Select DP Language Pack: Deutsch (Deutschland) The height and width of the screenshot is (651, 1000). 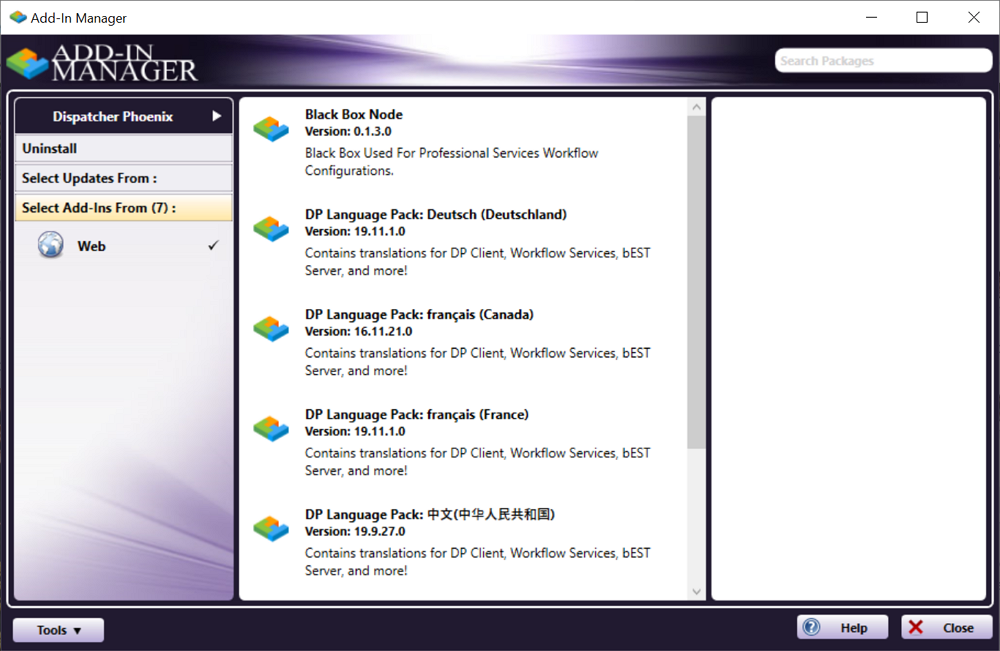pyautogui.click(x=436, y=214)
